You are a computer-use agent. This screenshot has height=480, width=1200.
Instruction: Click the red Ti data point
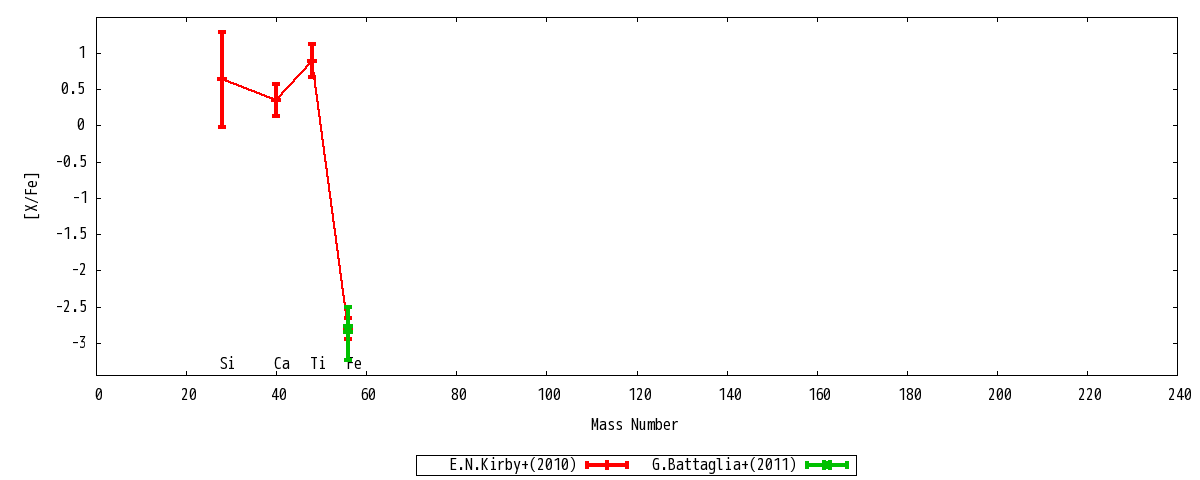coord(312,61)
